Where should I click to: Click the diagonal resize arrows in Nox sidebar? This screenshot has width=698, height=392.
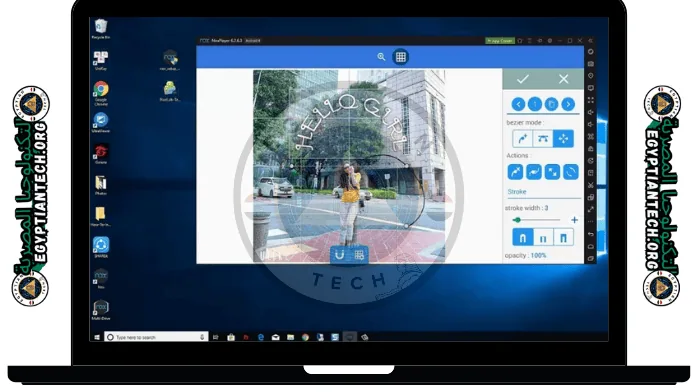(591, 209)
